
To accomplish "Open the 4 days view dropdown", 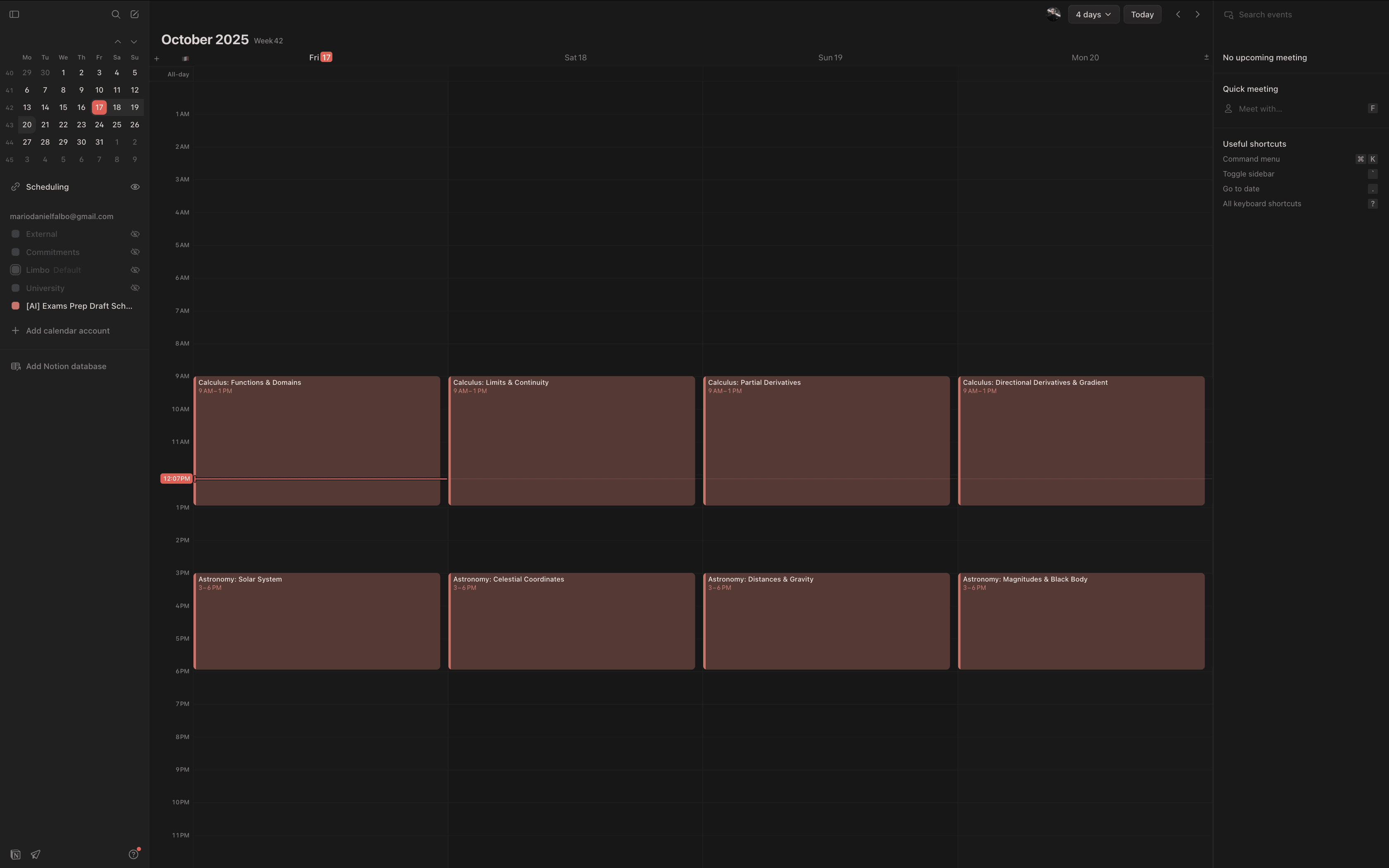I will (1093, 14).
